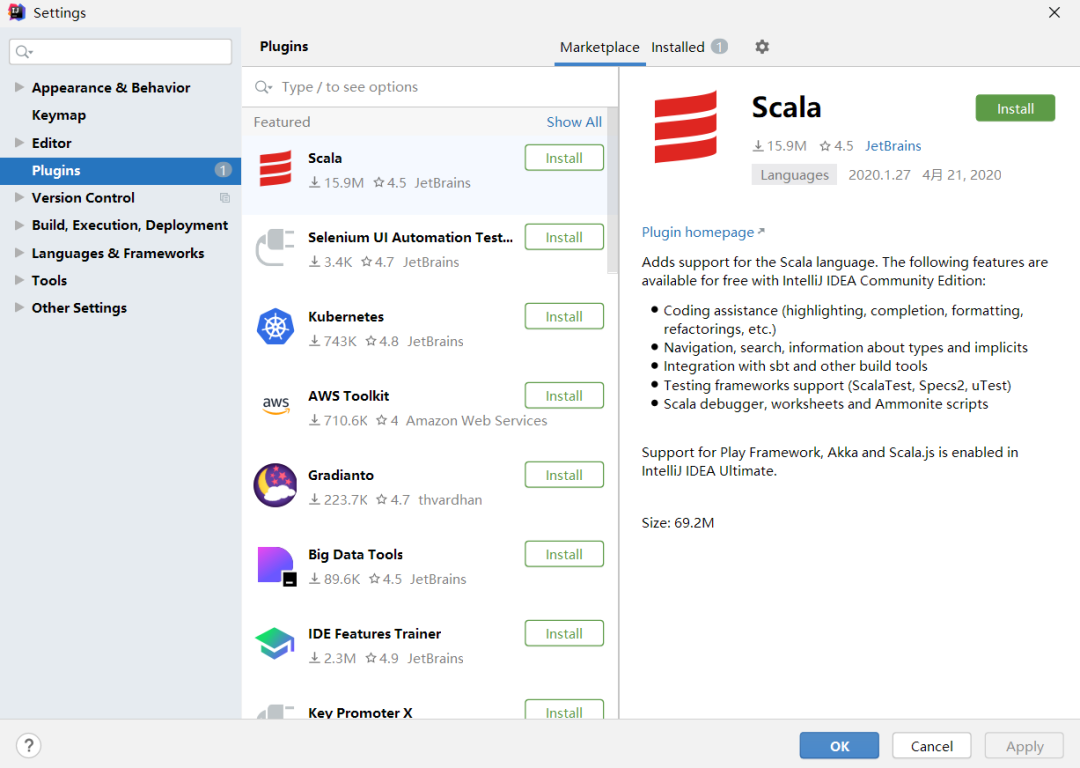The image size is (1080, 768).
Task: Install the IDE Features Trainer plugin
Action: pos(564,633)
